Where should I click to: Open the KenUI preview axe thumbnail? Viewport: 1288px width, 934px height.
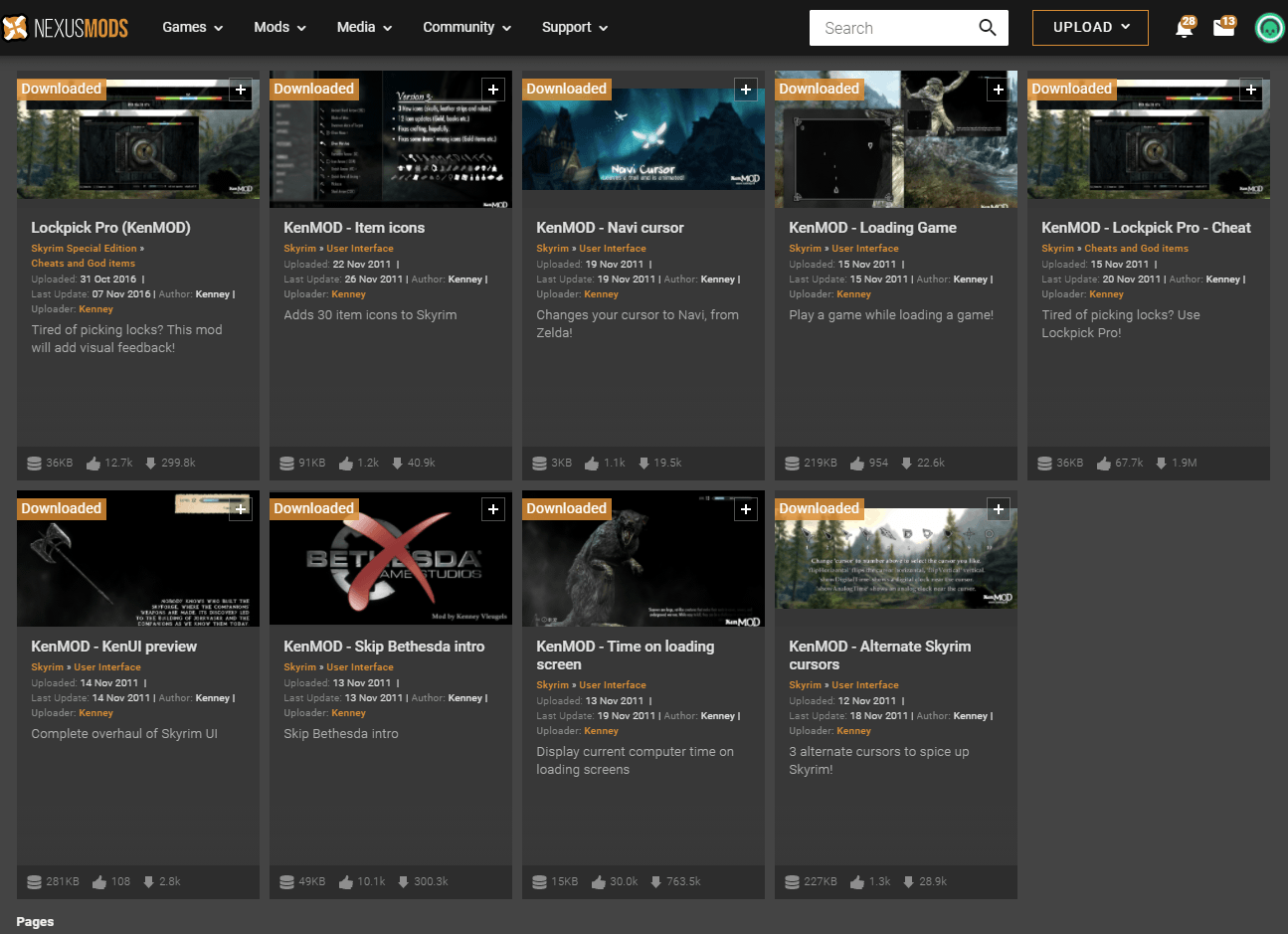pyautogui.click(x=138, y=559)
